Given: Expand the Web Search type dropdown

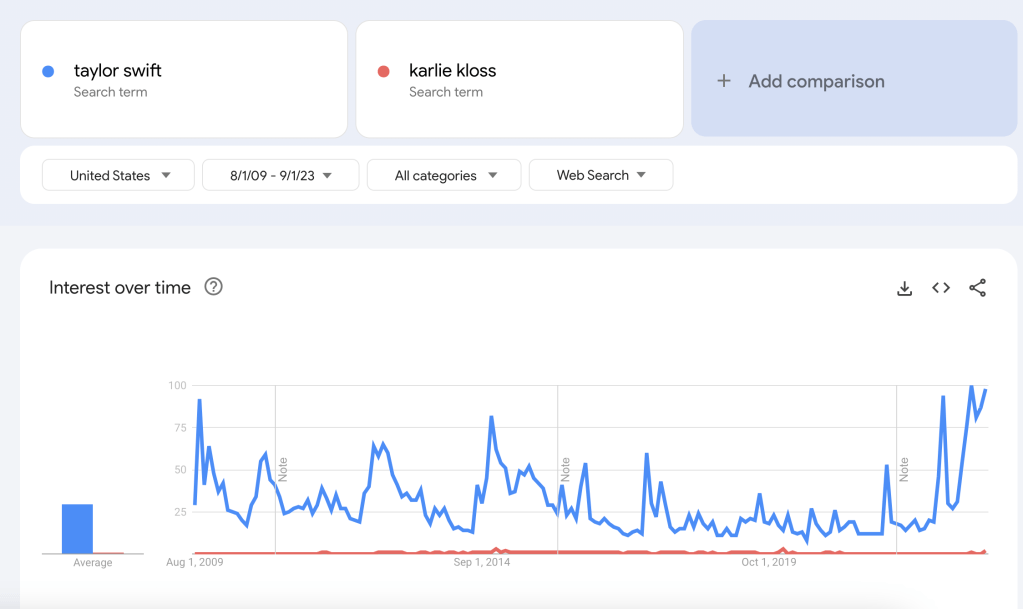Looking at the screenshot, I should (x=601, y=175).
